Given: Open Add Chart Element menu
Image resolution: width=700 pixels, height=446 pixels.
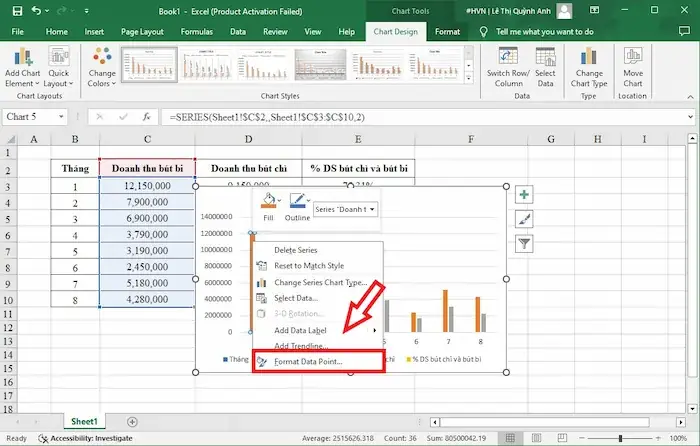Looking at the screenshot, I should coord(22,67).
